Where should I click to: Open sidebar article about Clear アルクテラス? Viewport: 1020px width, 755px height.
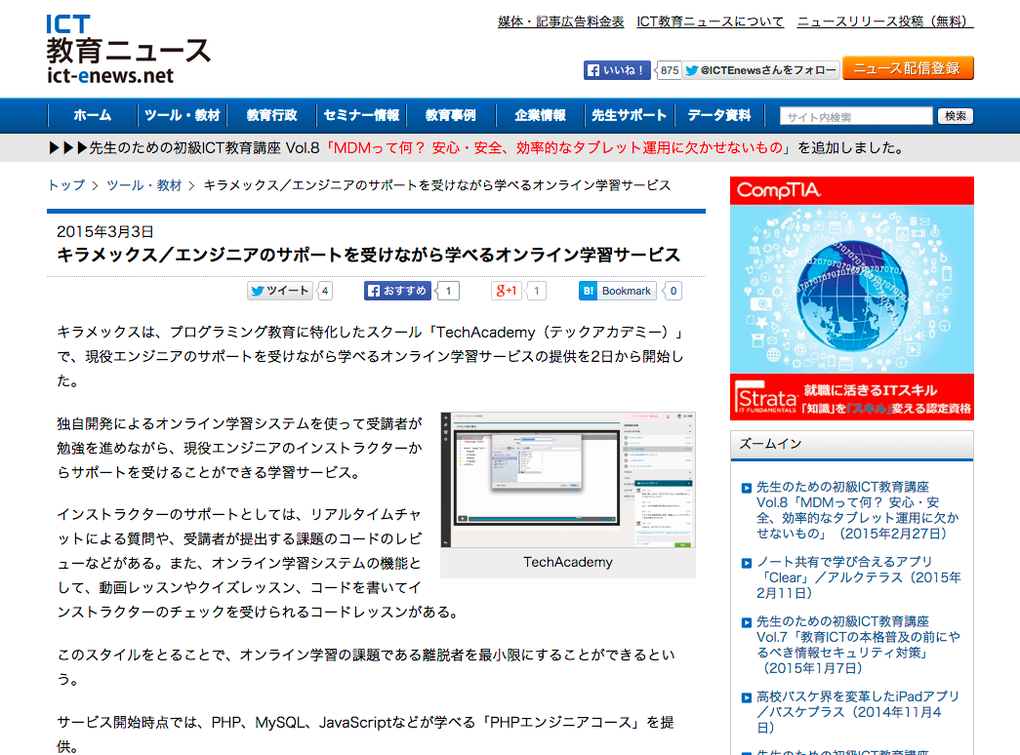click(858, 577)
